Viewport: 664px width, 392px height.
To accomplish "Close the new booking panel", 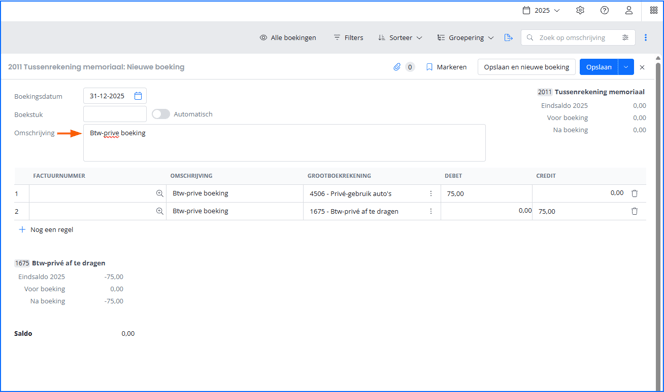I will click(642, 67).
